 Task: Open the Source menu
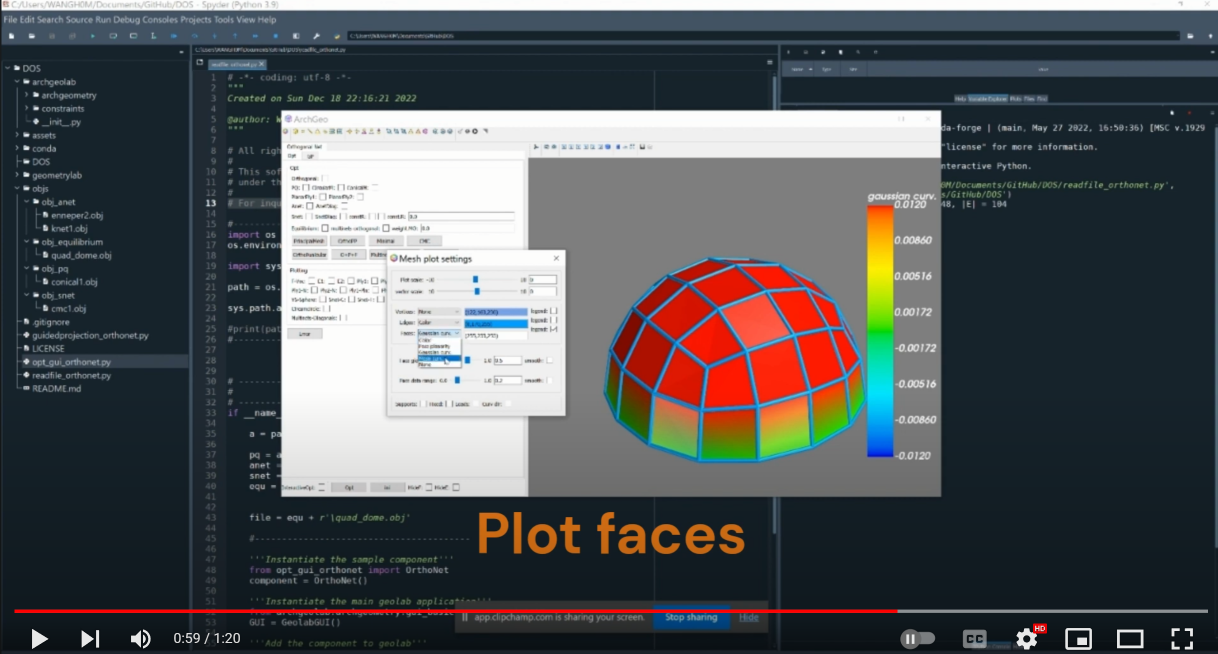(80, 20)
